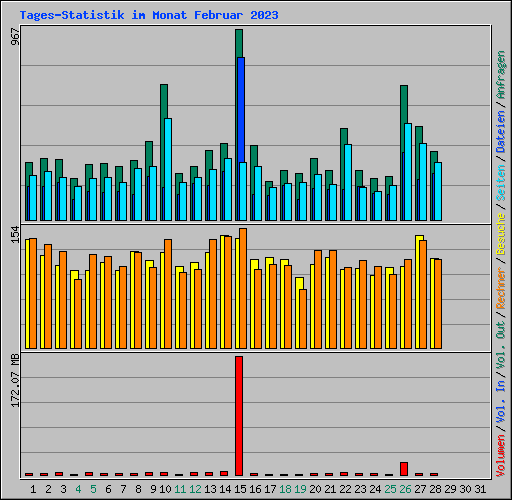Click the dark blue Dateien bar for day 15
Screen dimensions: 512x500
coord(241,110)
